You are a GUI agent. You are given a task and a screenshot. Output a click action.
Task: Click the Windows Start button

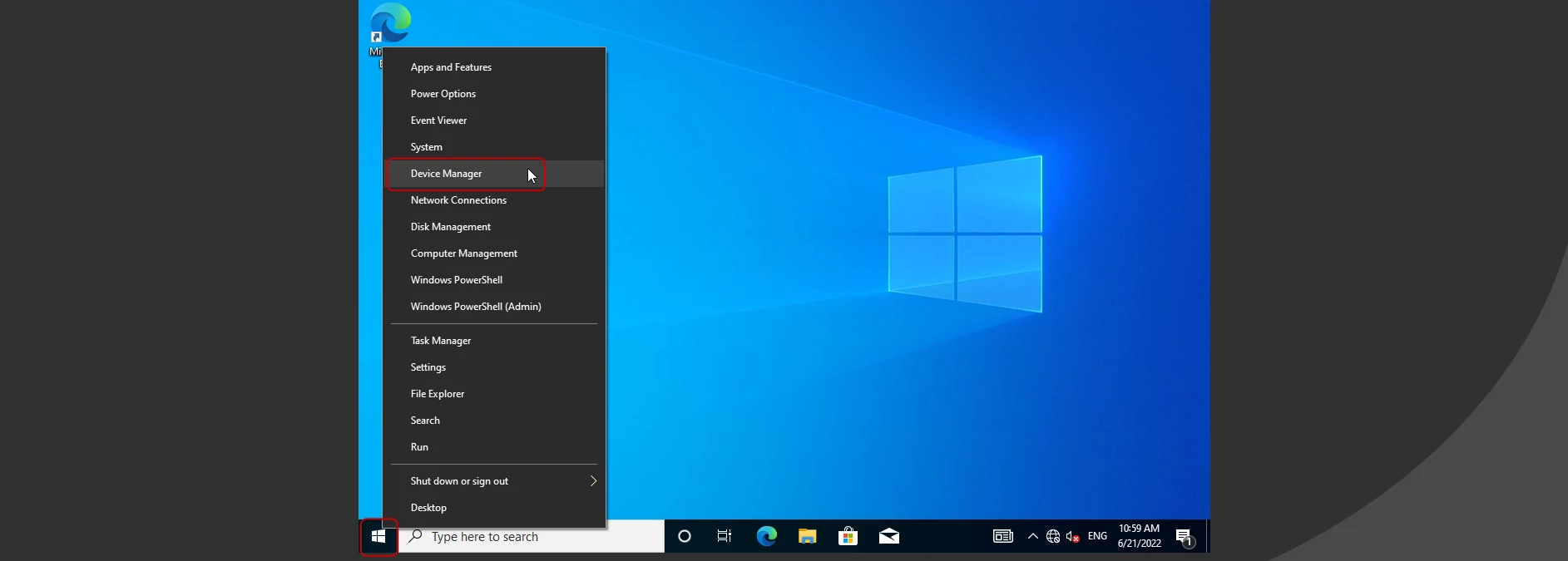378,537
